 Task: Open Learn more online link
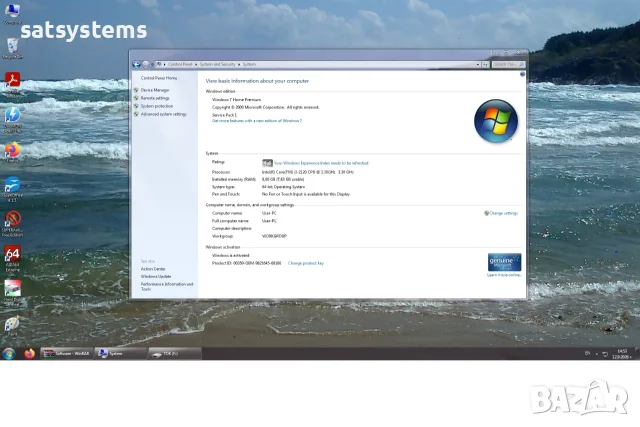[x=504, y=275]
